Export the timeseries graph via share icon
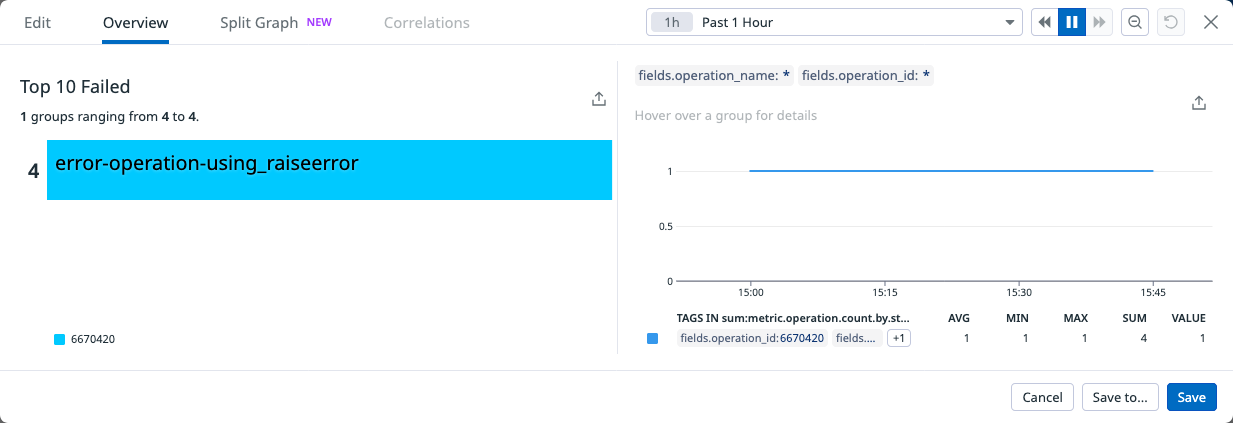Viewport: 1233px width, 423px height. [1199, 103]
